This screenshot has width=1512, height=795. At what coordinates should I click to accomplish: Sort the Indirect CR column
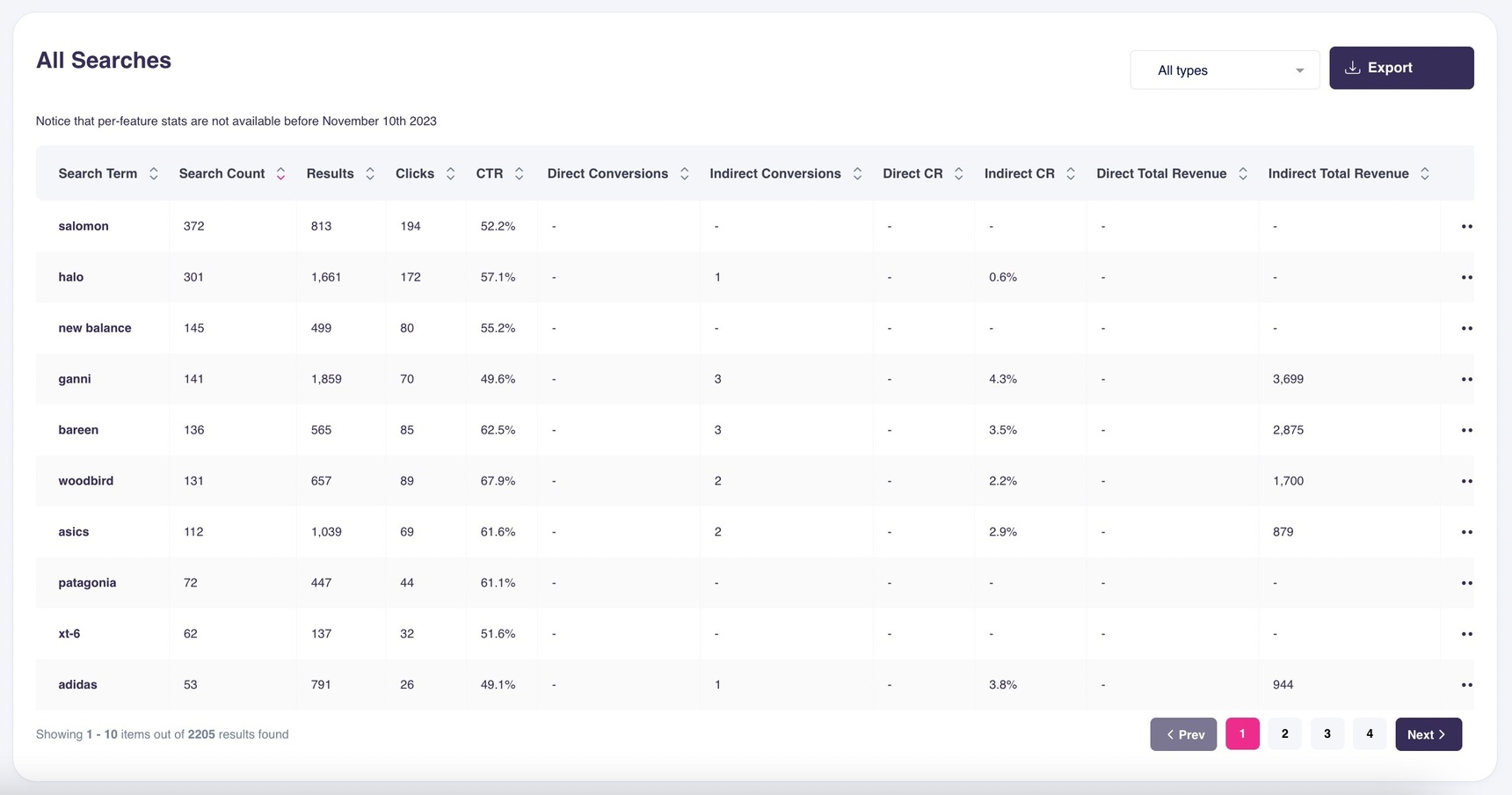[1070, 174]
